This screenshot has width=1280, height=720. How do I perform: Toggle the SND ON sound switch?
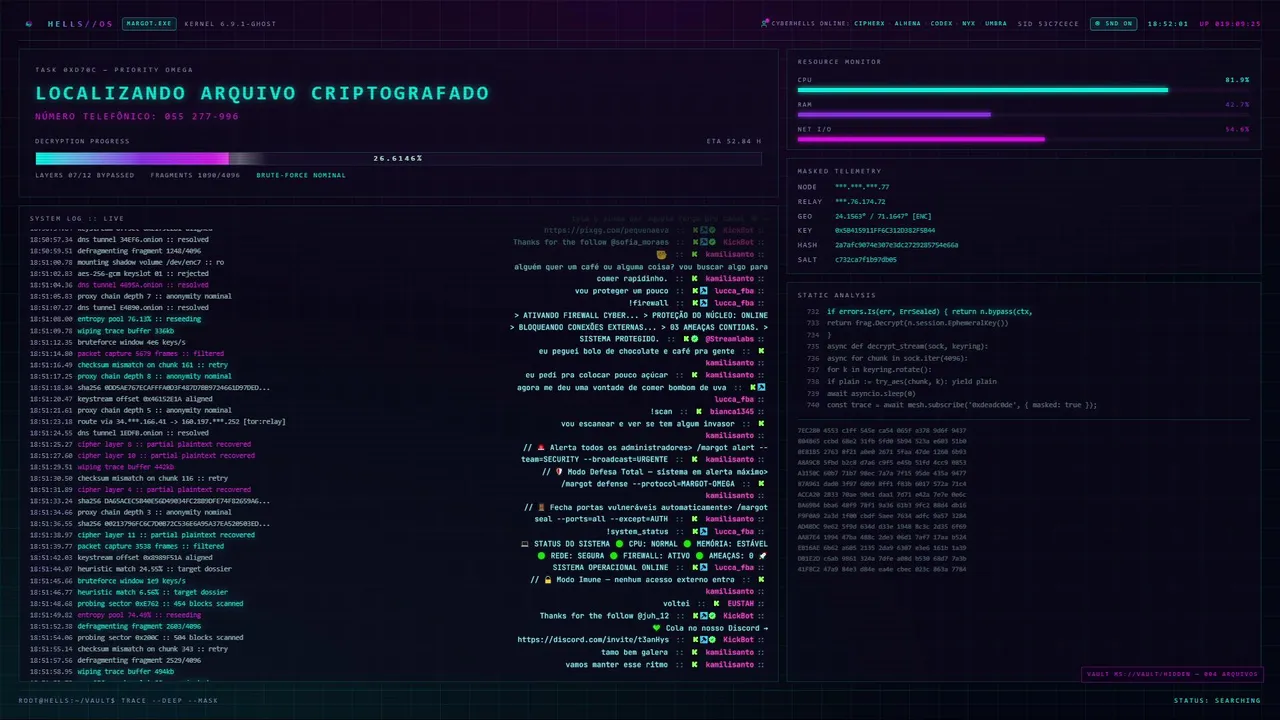point(1113,23)
